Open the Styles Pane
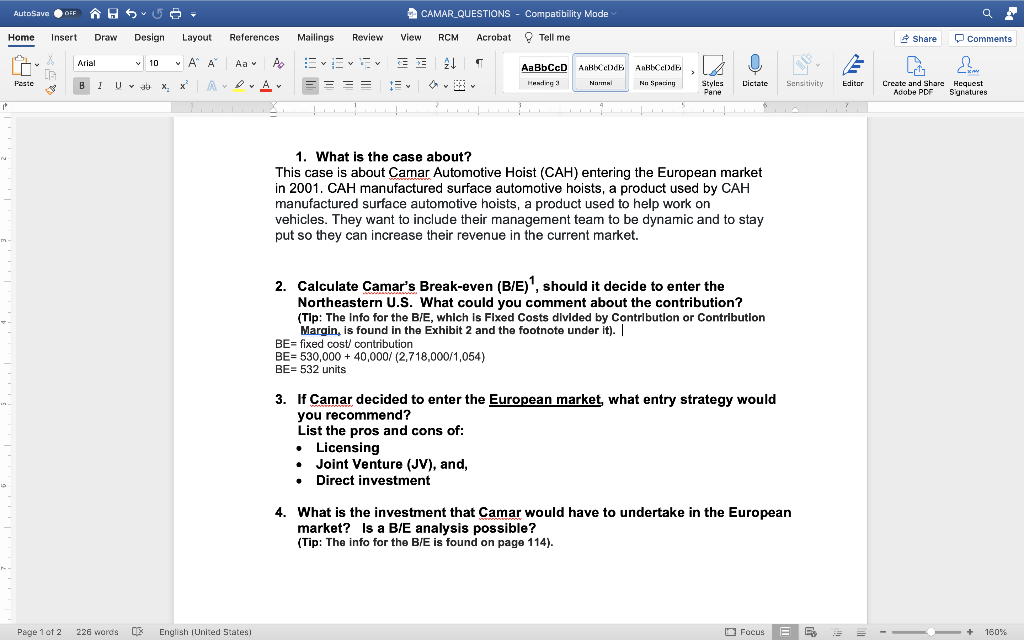The width and height of the screenshot is (1024, 640). click(x=713, y=72)
